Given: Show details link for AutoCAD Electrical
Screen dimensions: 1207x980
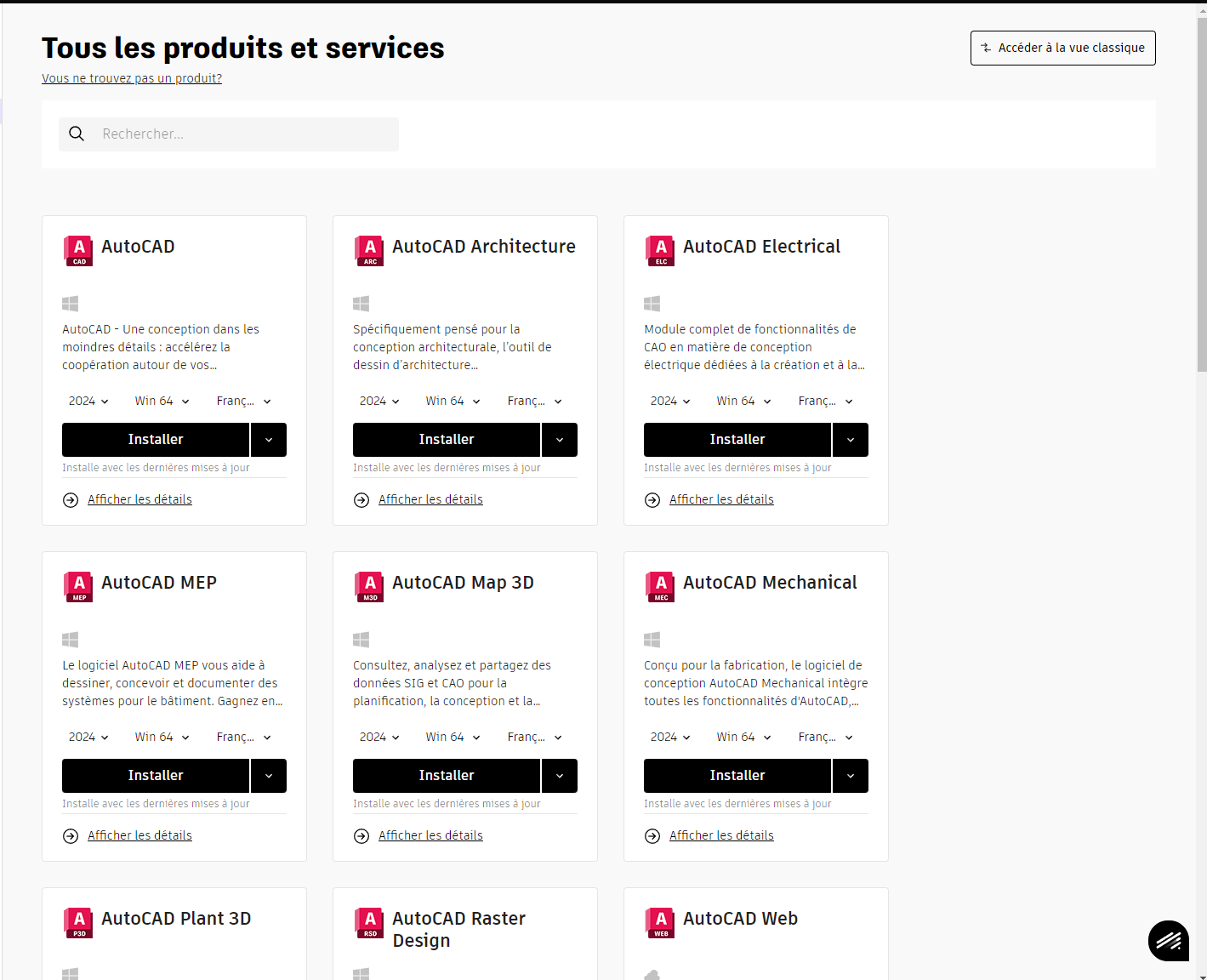Looking at the screenshot, I should tap(721, 499).
